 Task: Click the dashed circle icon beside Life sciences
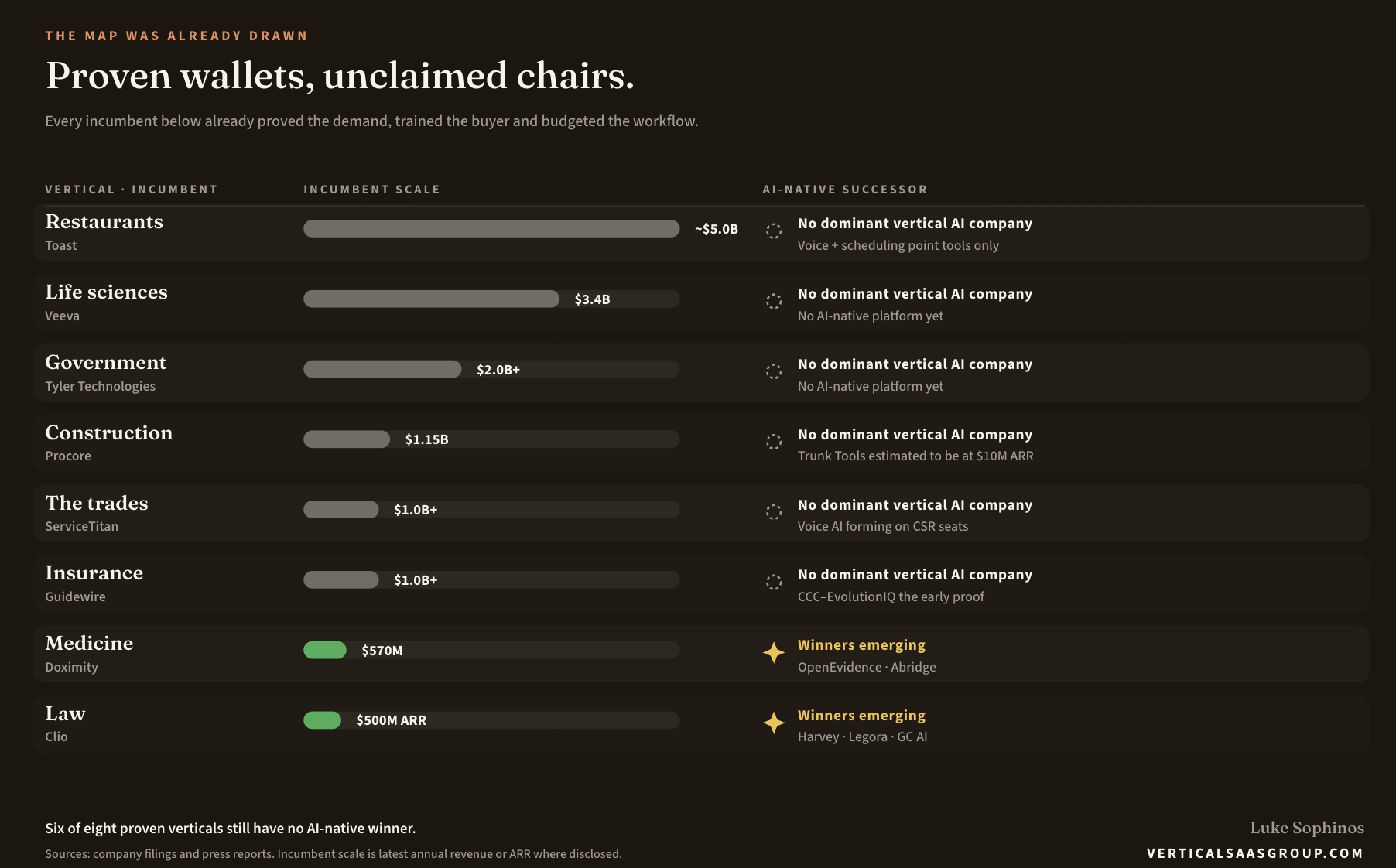click(774, 301)
